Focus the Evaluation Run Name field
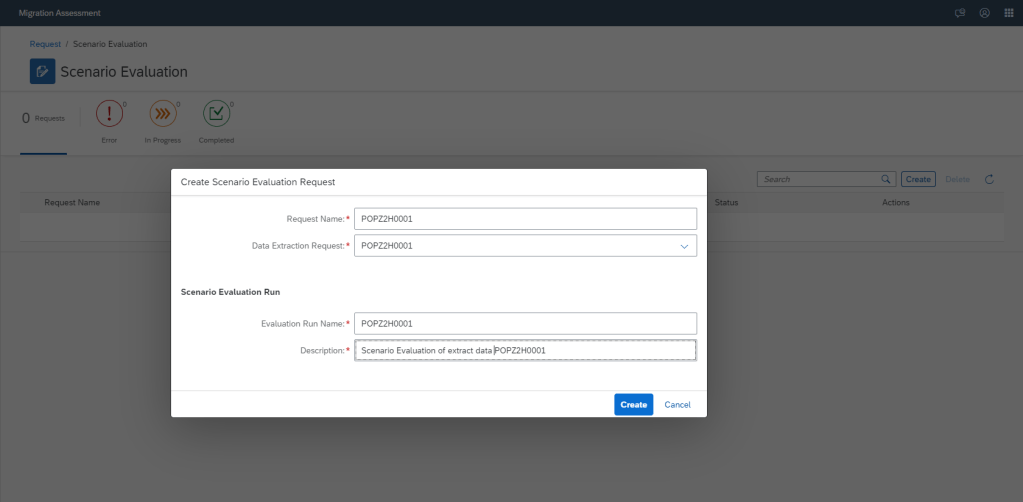Image resolution: width=1023 pixels, height=502 pixels. (x=525, y=323)
